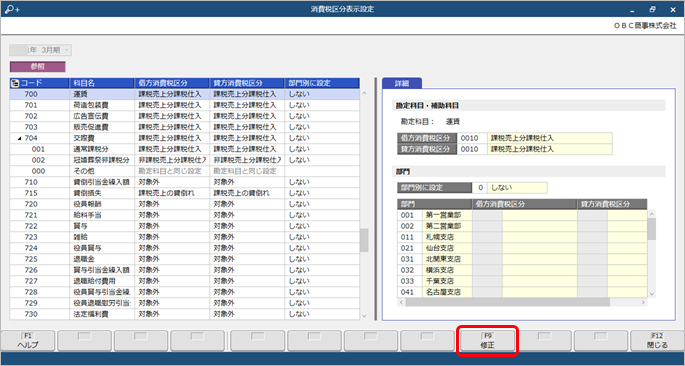The height and width of the screenshot is (366, 685).
Task: Click 課税売上の貸倒れ debit cell in row 715
Action: pos(172,193)
